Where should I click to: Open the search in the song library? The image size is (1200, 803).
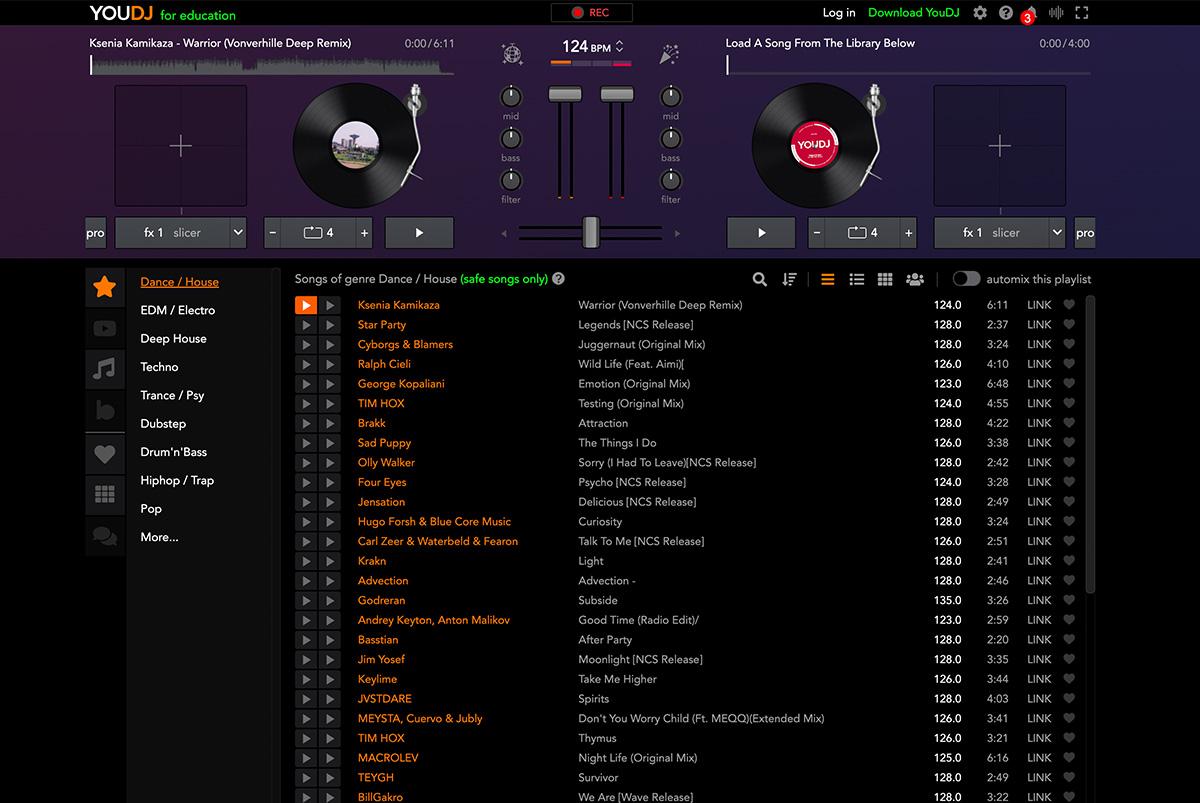(x=760, y=279)
